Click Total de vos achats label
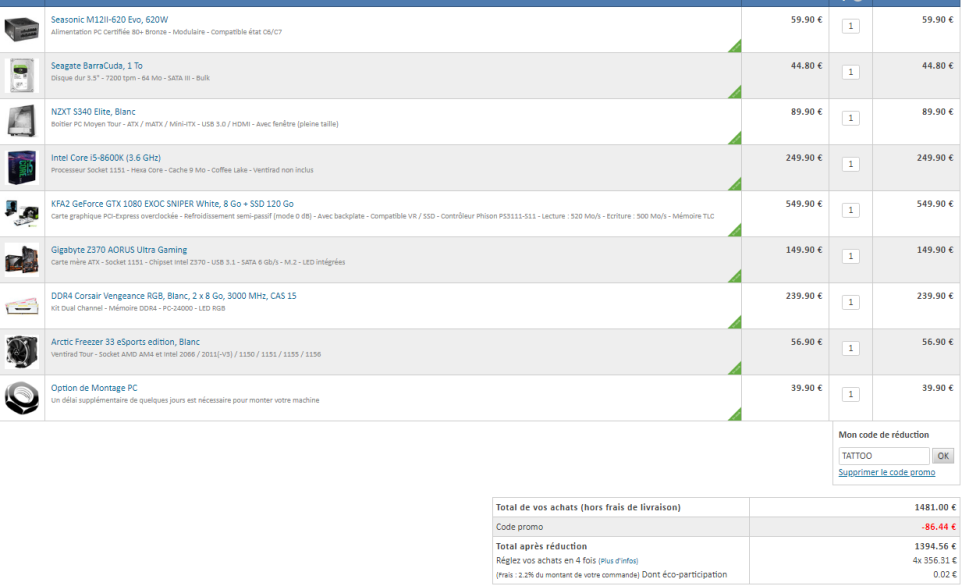 click(x=588, y=507)
